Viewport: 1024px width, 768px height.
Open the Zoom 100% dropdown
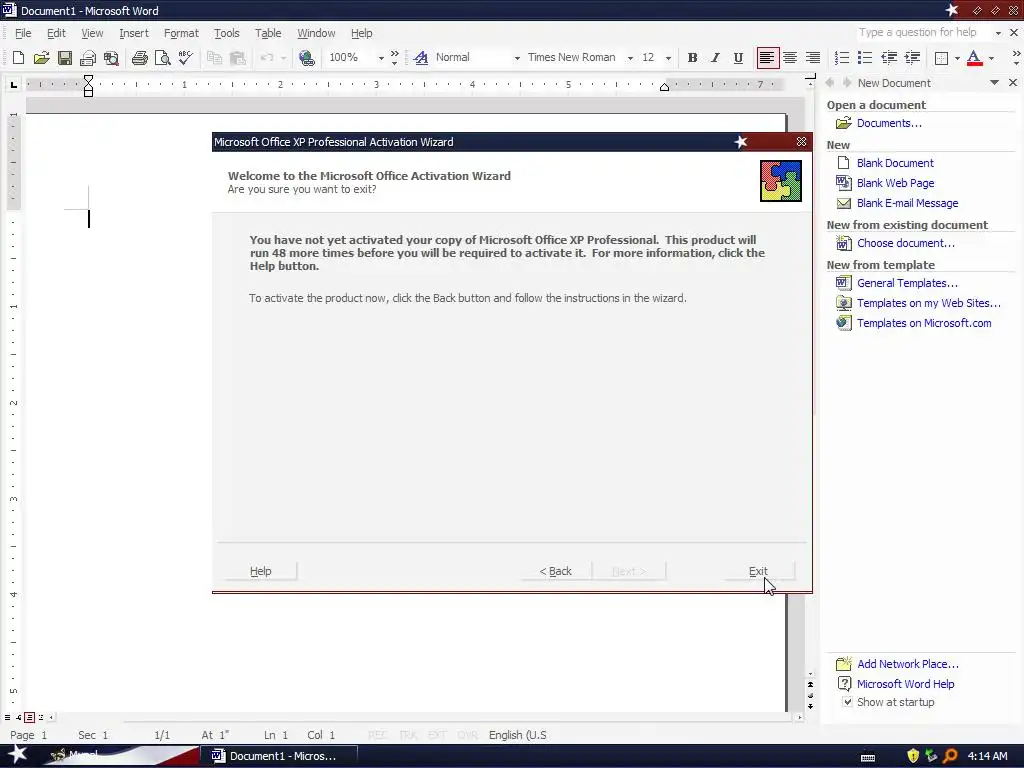(381, 58)
